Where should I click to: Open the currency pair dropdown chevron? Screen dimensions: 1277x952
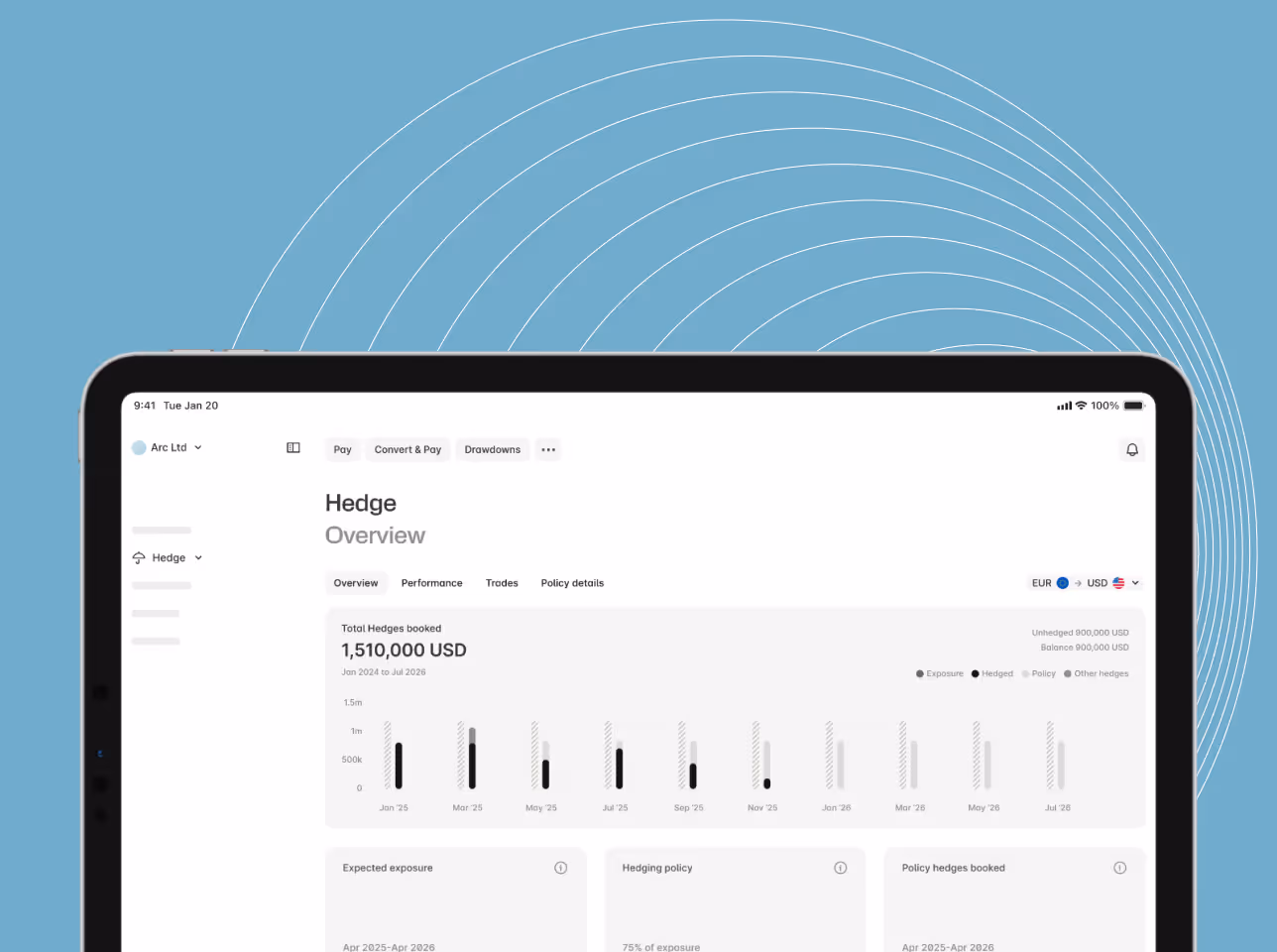click(1135, 583)
